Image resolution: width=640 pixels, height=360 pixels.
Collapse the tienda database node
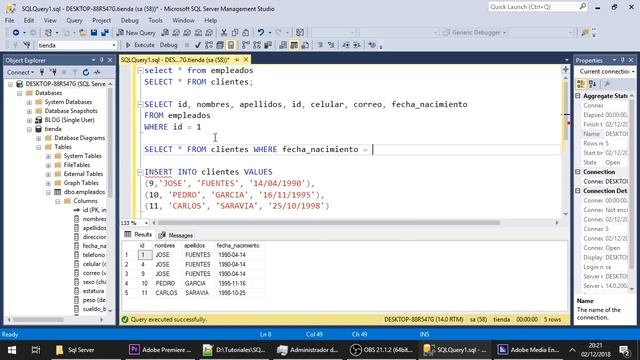pos(29,129)
